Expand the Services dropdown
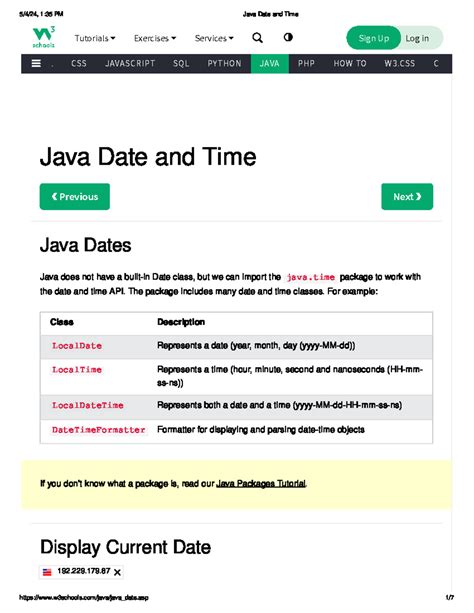 [x=214, y=38]
